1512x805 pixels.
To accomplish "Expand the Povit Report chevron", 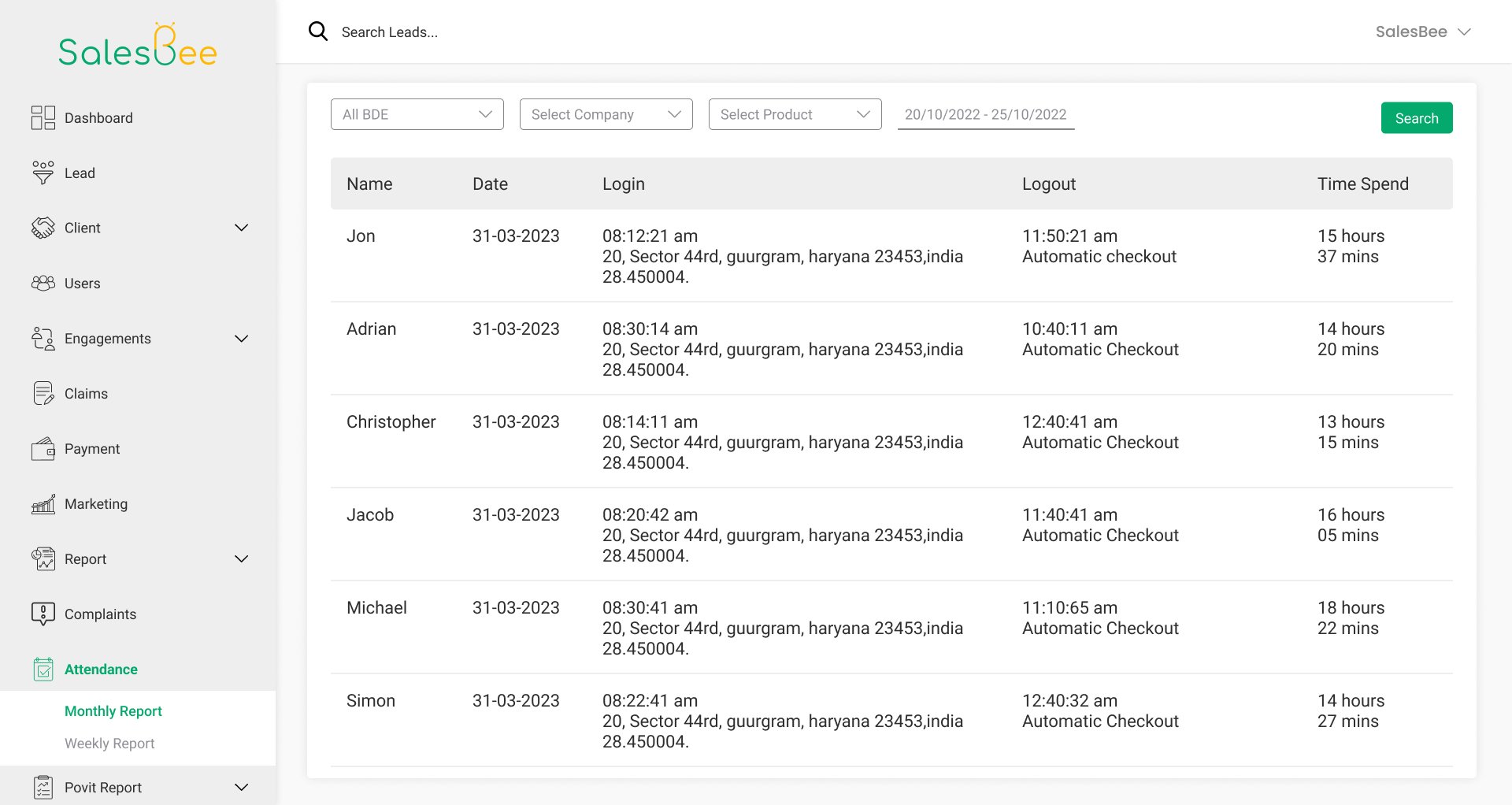I will point(242,788).
